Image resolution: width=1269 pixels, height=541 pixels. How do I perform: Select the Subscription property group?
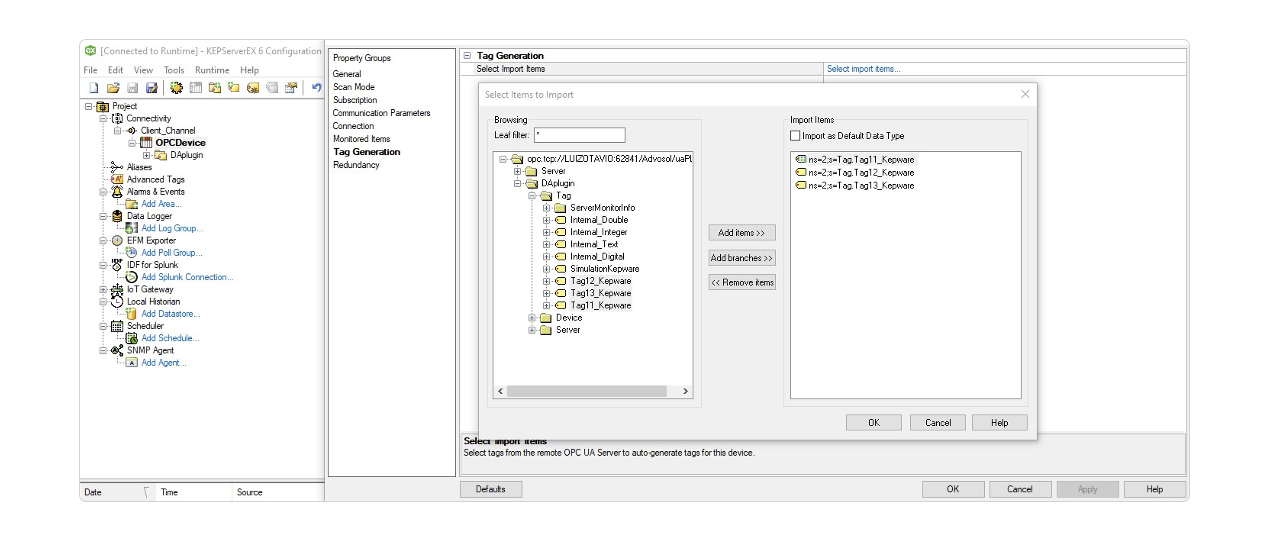355,100
